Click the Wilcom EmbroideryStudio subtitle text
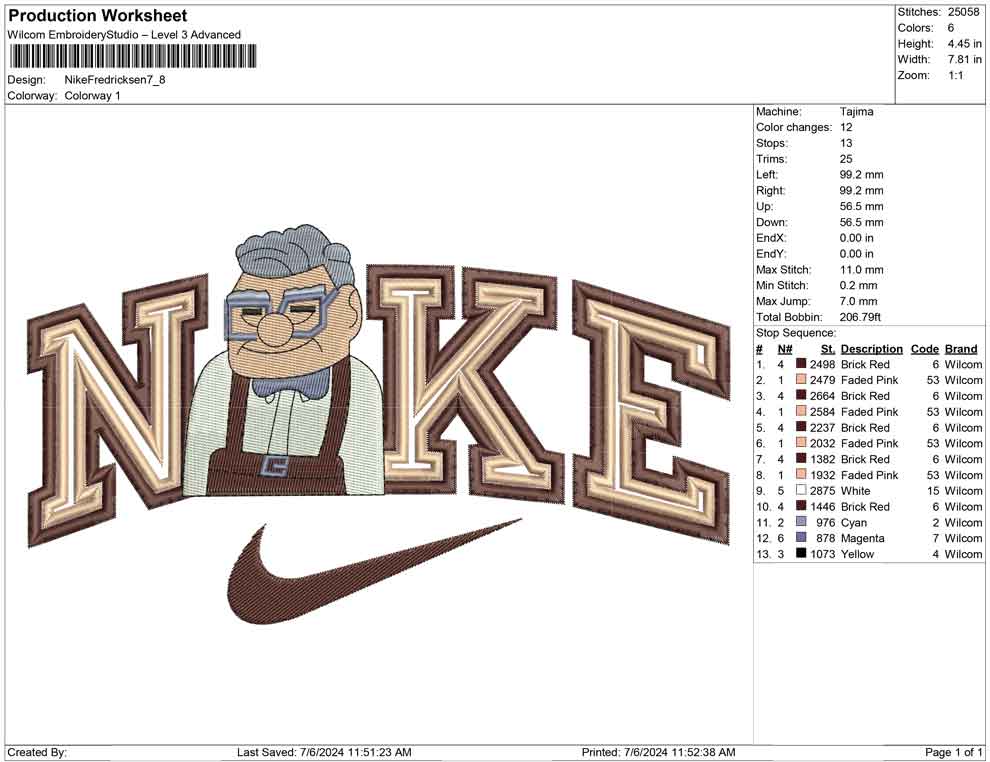 click(x=124, y=35)
